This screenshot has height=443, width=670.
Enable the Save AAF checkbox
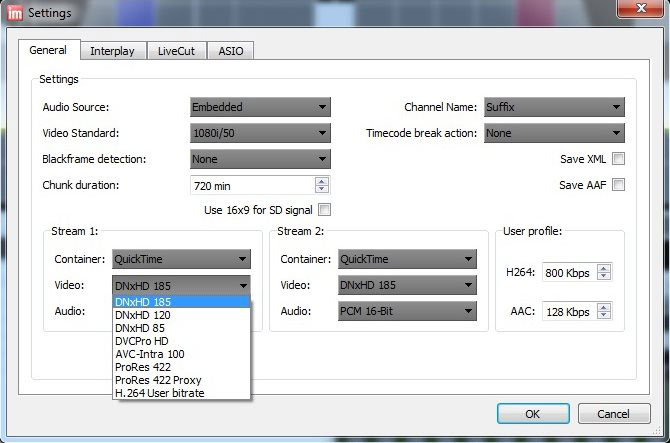[619, 185]
